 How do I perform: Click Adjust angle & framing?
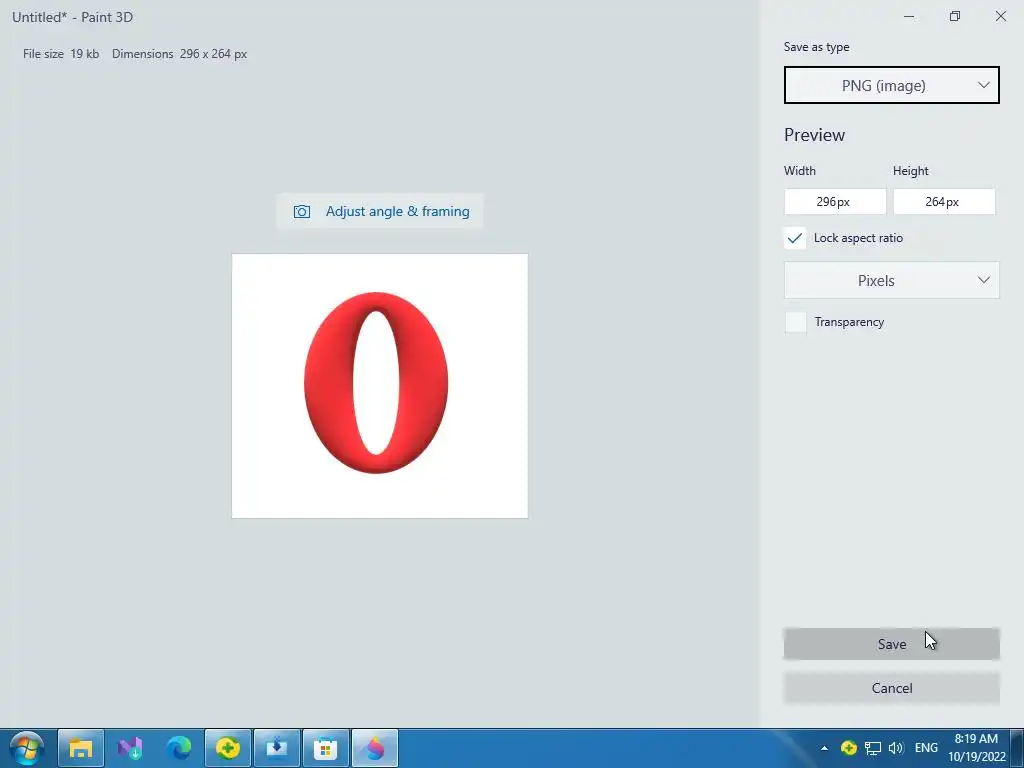coord(380,212)
